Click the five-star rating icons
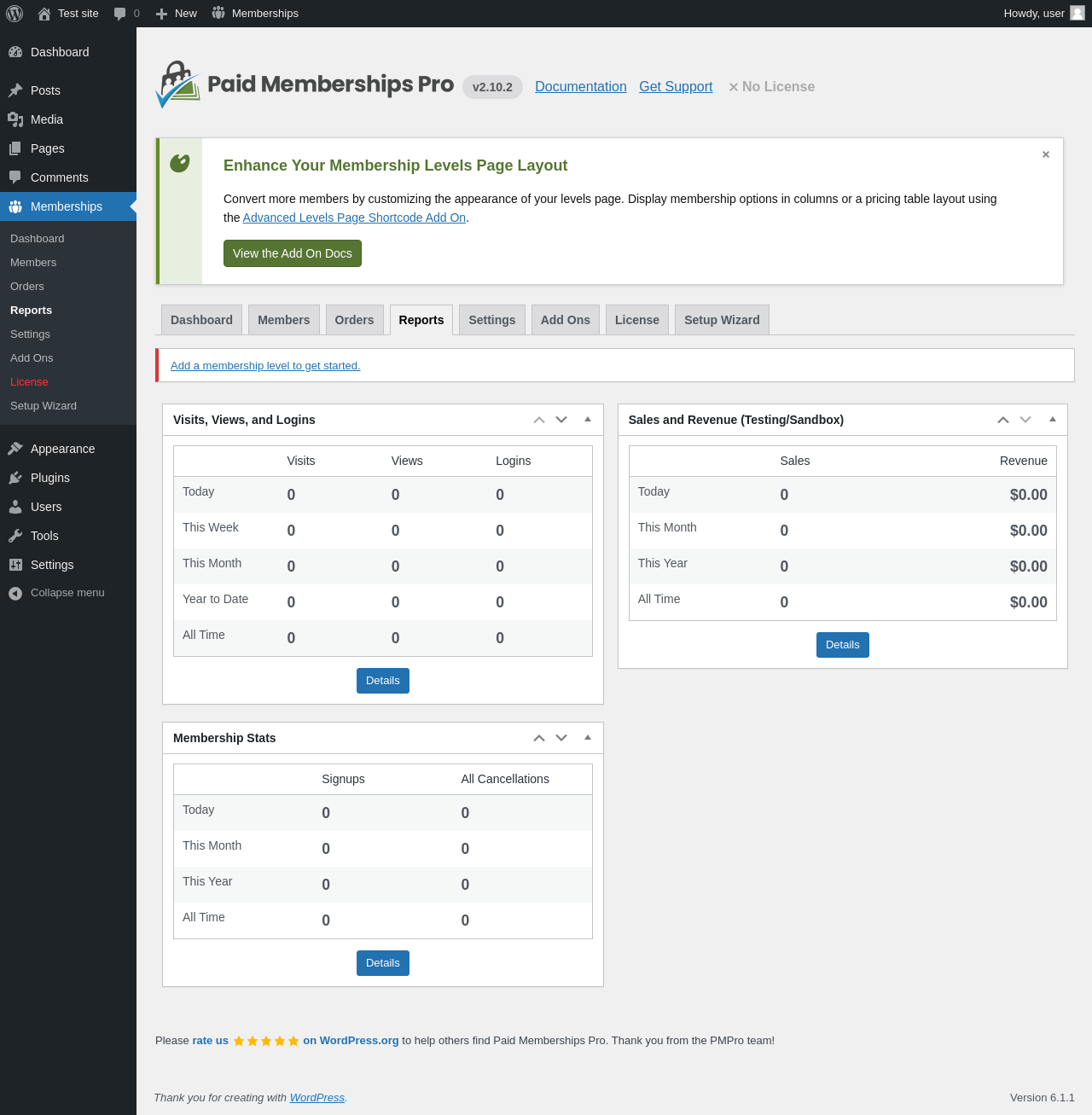Image resolution: width=1092 pixels, height=1115 pixels. 266,1041
